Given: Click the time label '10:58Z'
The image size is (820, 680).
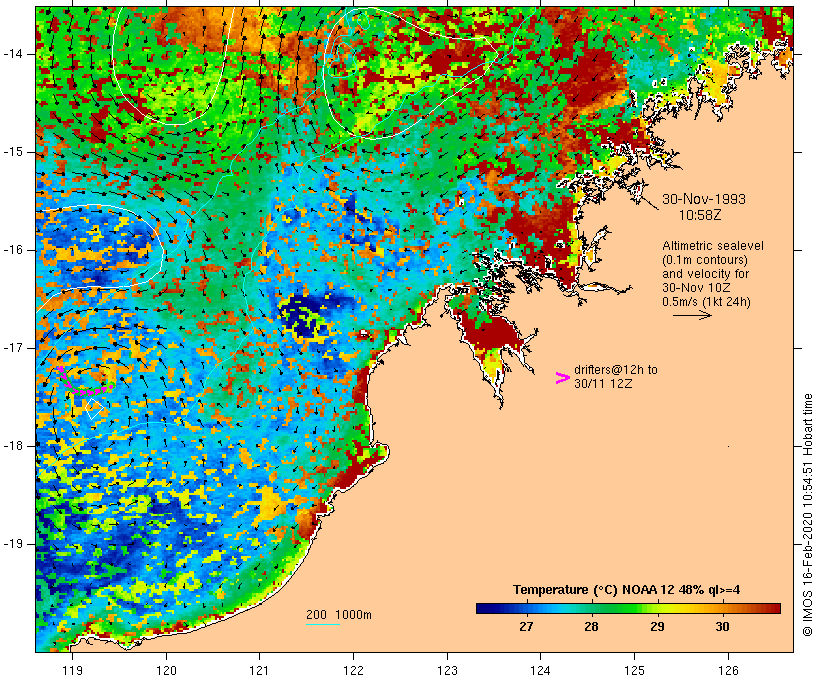Looking at the screenshot, I should 700,215.
